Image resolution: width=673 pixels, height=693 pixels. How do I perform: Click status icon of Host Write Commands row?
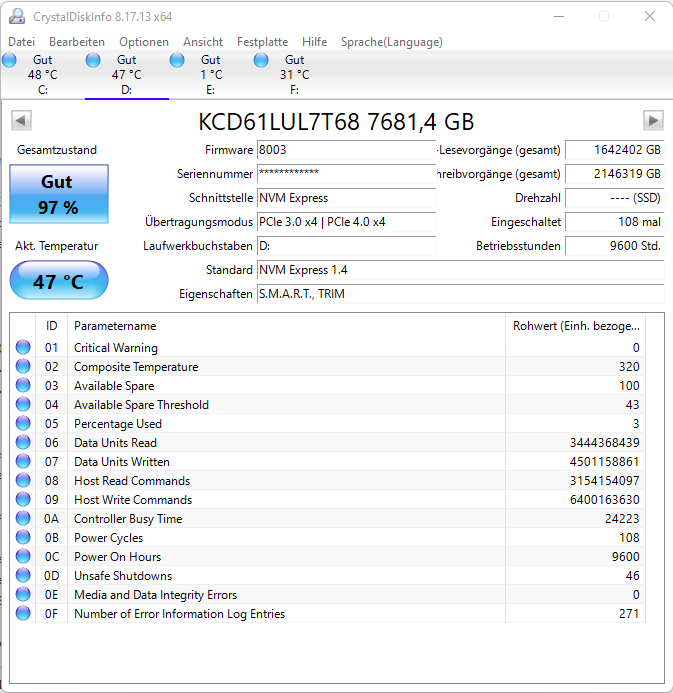tap(23, 499)
